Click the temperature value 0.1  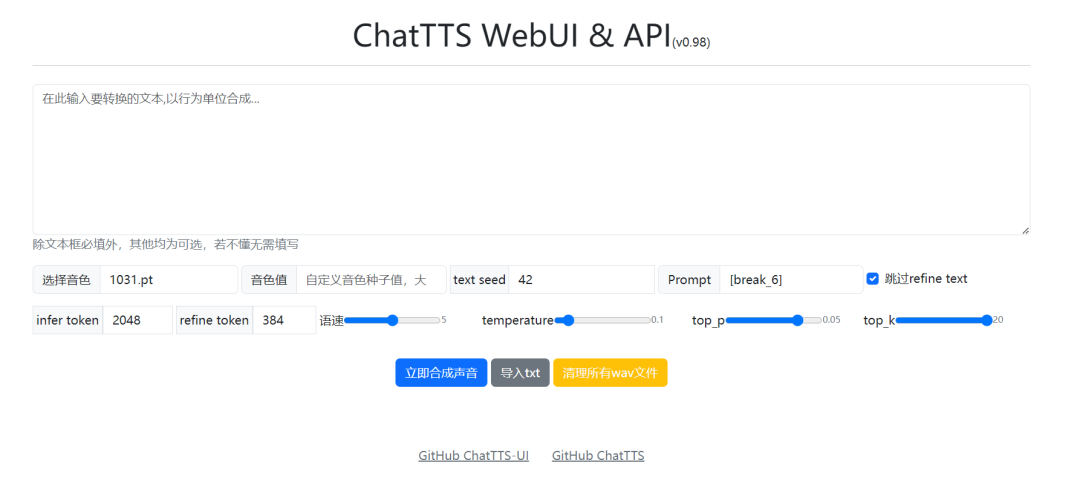(657, 320)
